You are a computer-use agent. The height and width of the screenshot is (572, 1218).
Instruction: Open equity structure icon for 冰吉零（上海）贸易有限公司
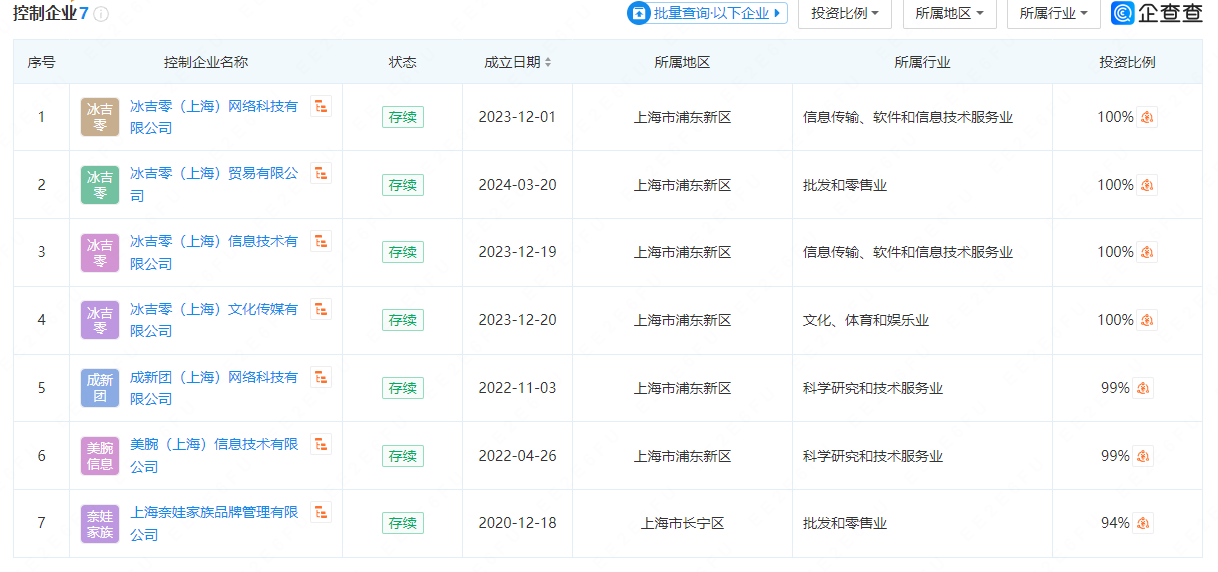tap(321, 174)
